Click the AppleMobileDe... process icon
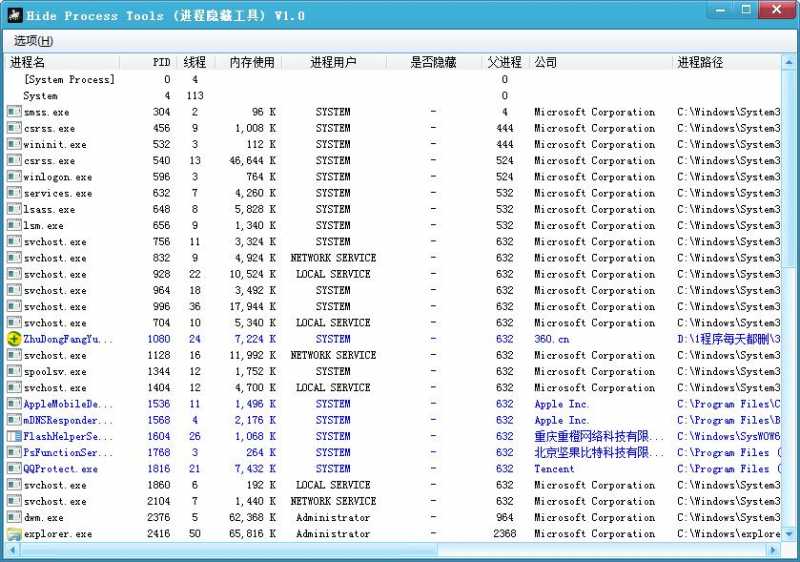Viewport: 800px width, 562px height. click(14, 404)
